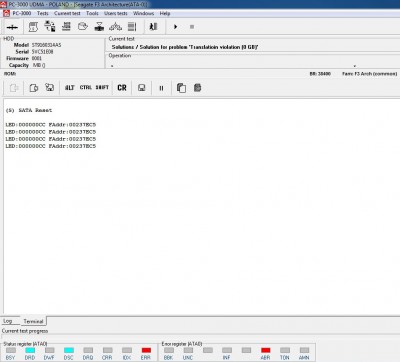Stop the test with the square button
Viewport: 400px width, 362px height.
[x=192, y=27]
